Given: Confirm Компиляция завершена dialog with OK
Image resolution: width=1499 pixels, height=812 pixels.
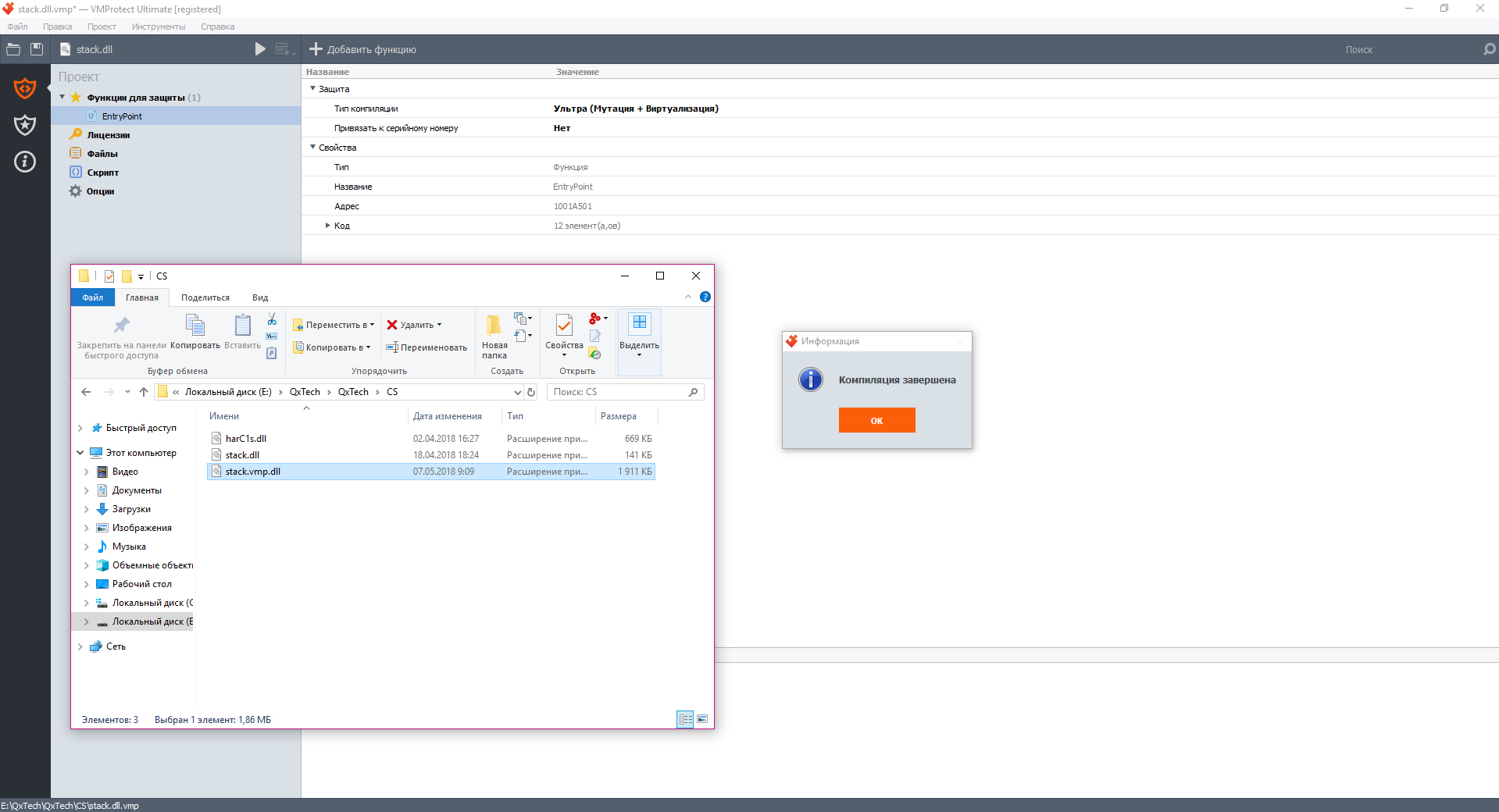Looking at the screenshot, I should point(876,420).
